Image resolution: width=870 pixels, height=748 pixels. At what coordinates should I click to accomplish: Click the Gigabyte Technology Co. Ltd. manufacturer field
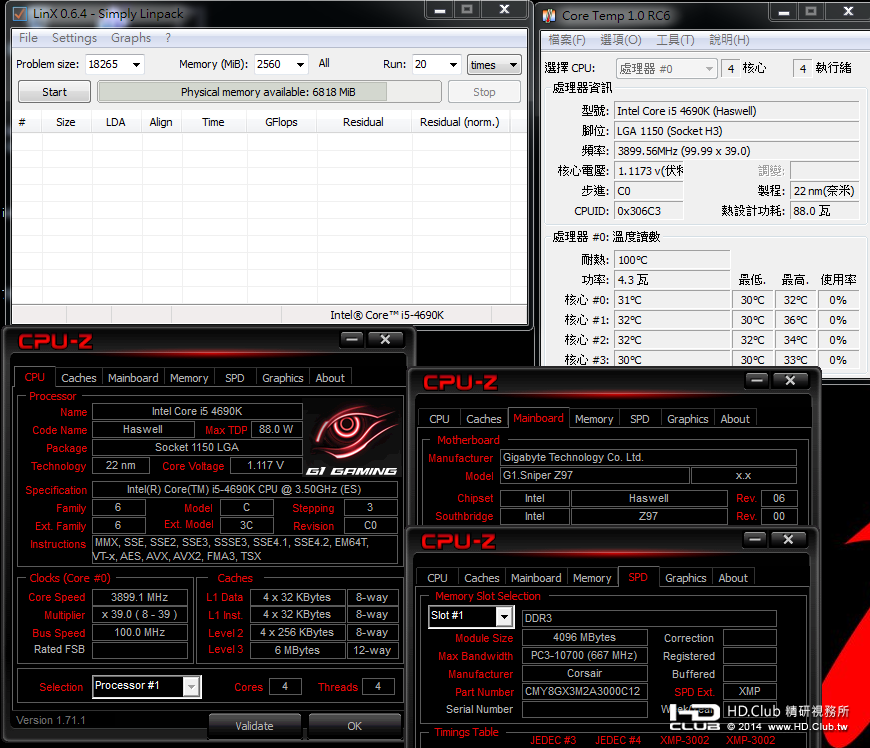648,457
